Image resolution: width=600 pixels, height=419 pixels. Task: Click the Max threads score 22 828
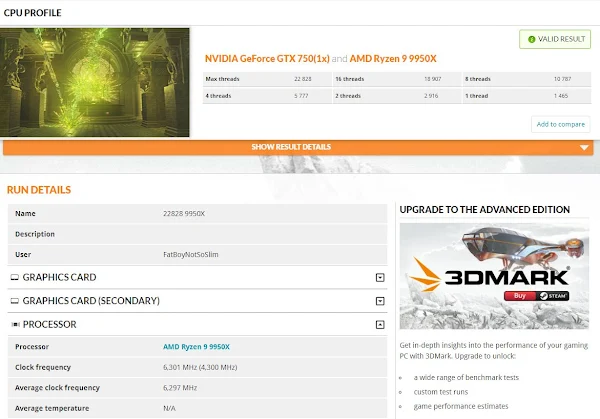[303, 79]
